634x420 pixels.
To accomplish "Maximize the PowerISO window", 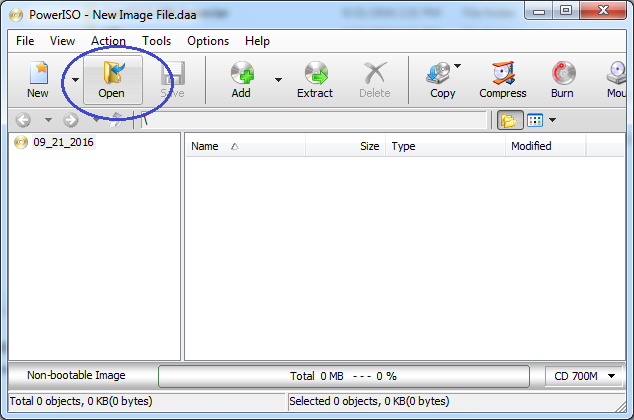I will click(566, 11).
